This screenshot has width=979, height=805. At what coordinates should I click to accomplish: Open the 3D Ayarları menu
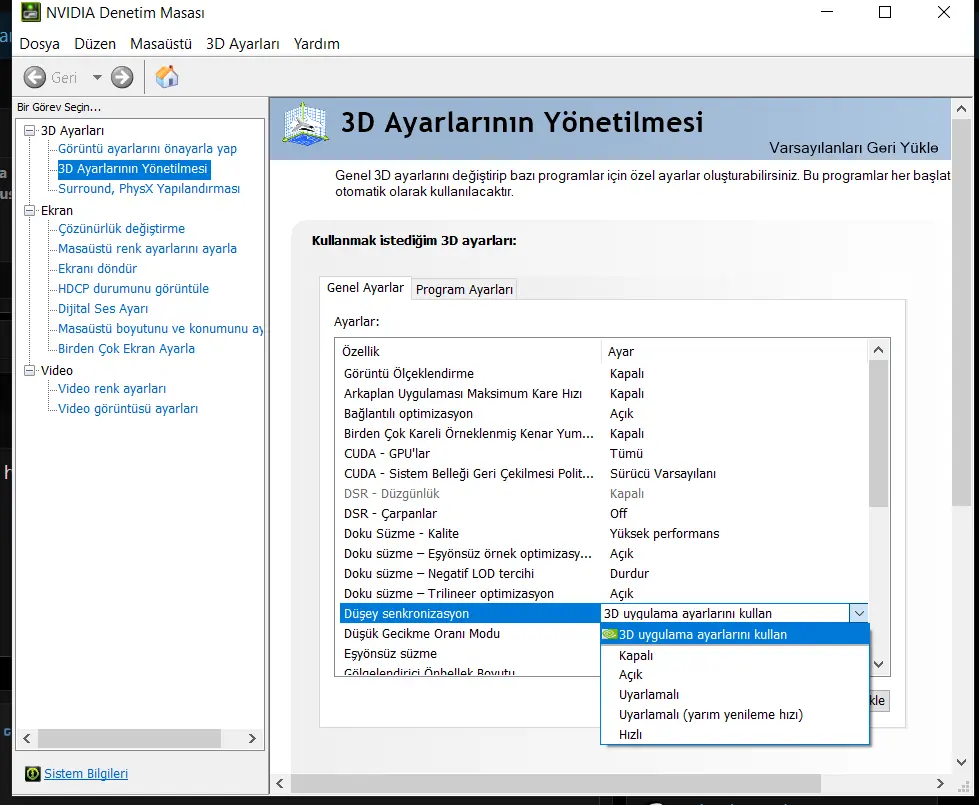[242, 44]
